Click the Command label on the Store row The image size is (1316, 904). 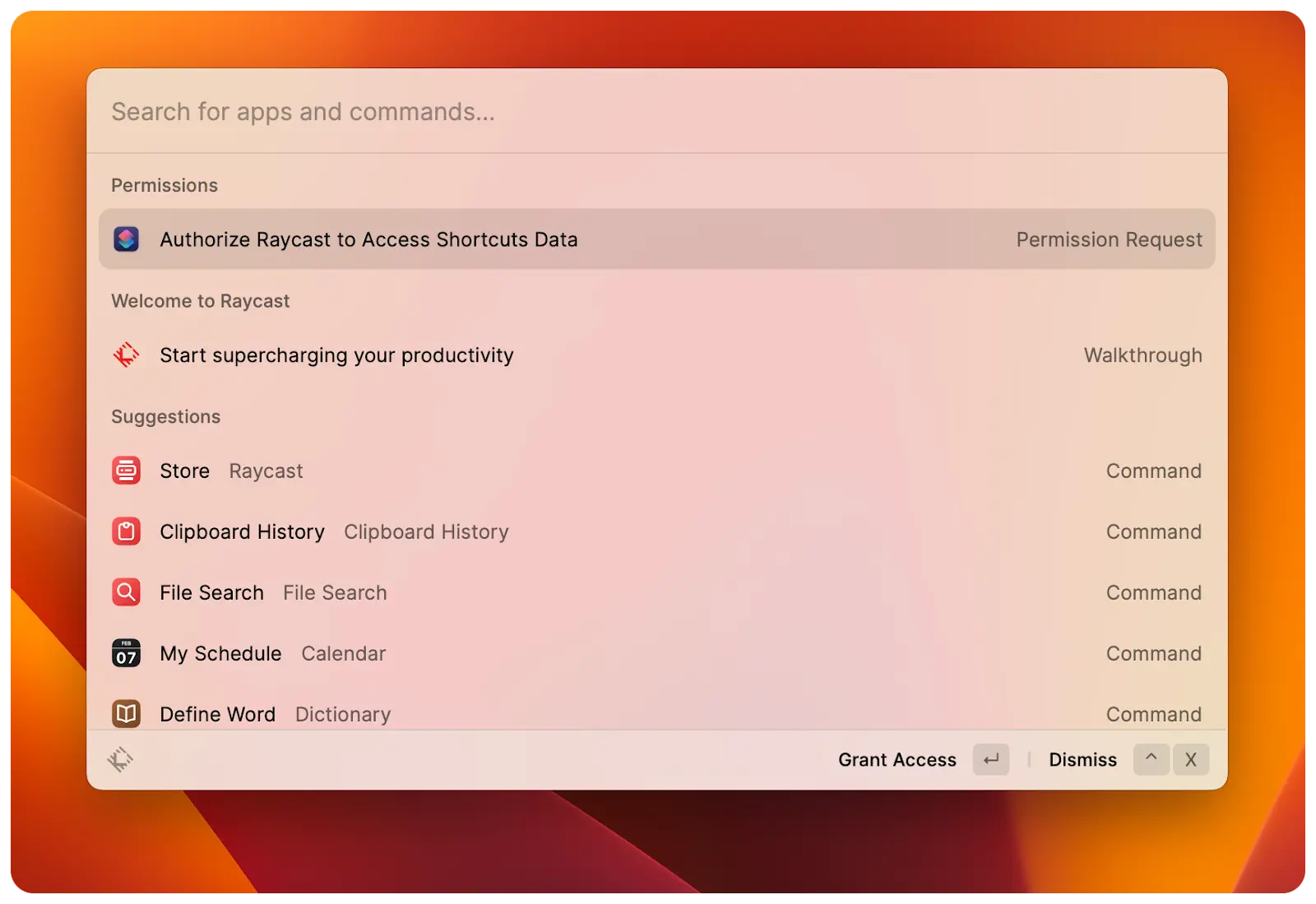coord(1154,471)
